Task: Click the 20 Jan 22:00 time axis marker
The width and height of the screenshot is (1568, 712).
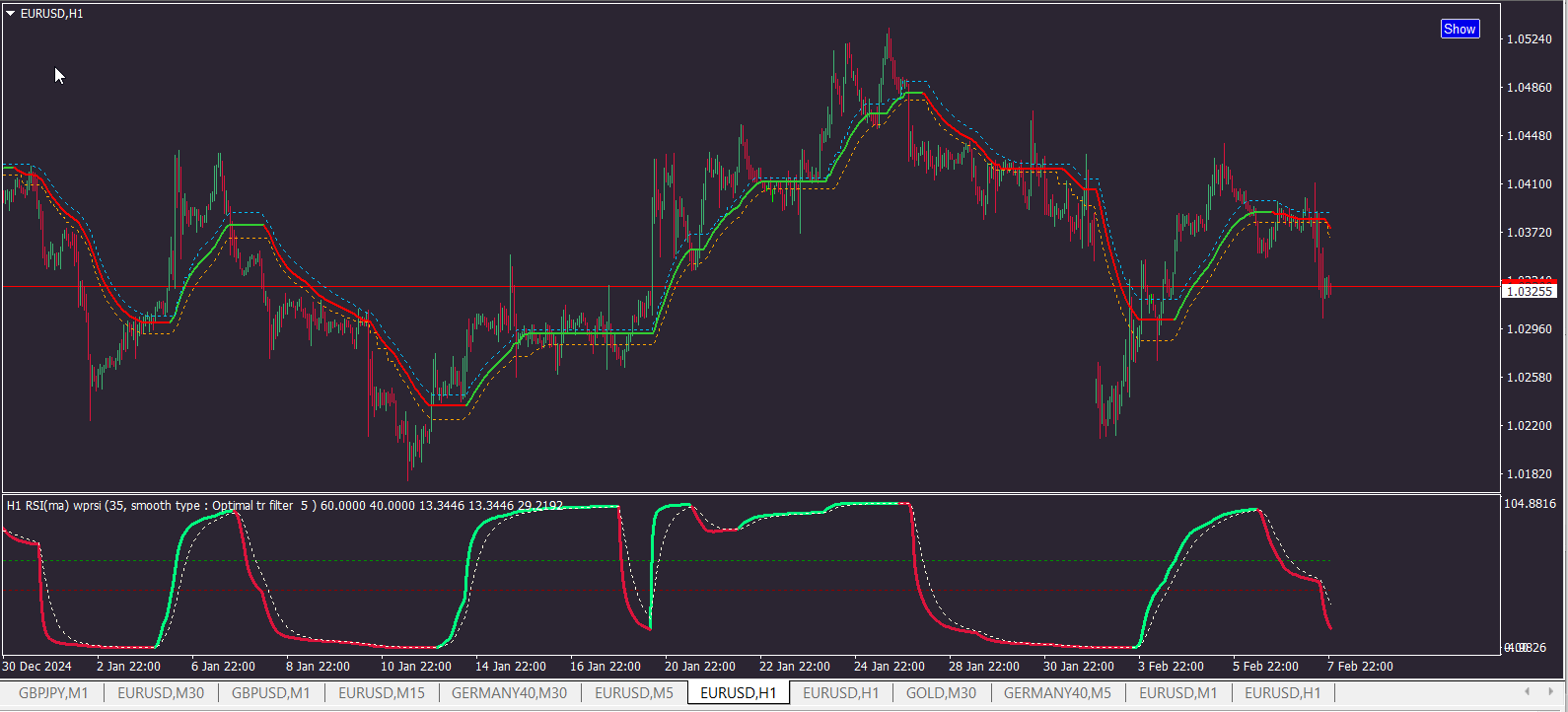Action: [700, 667]
